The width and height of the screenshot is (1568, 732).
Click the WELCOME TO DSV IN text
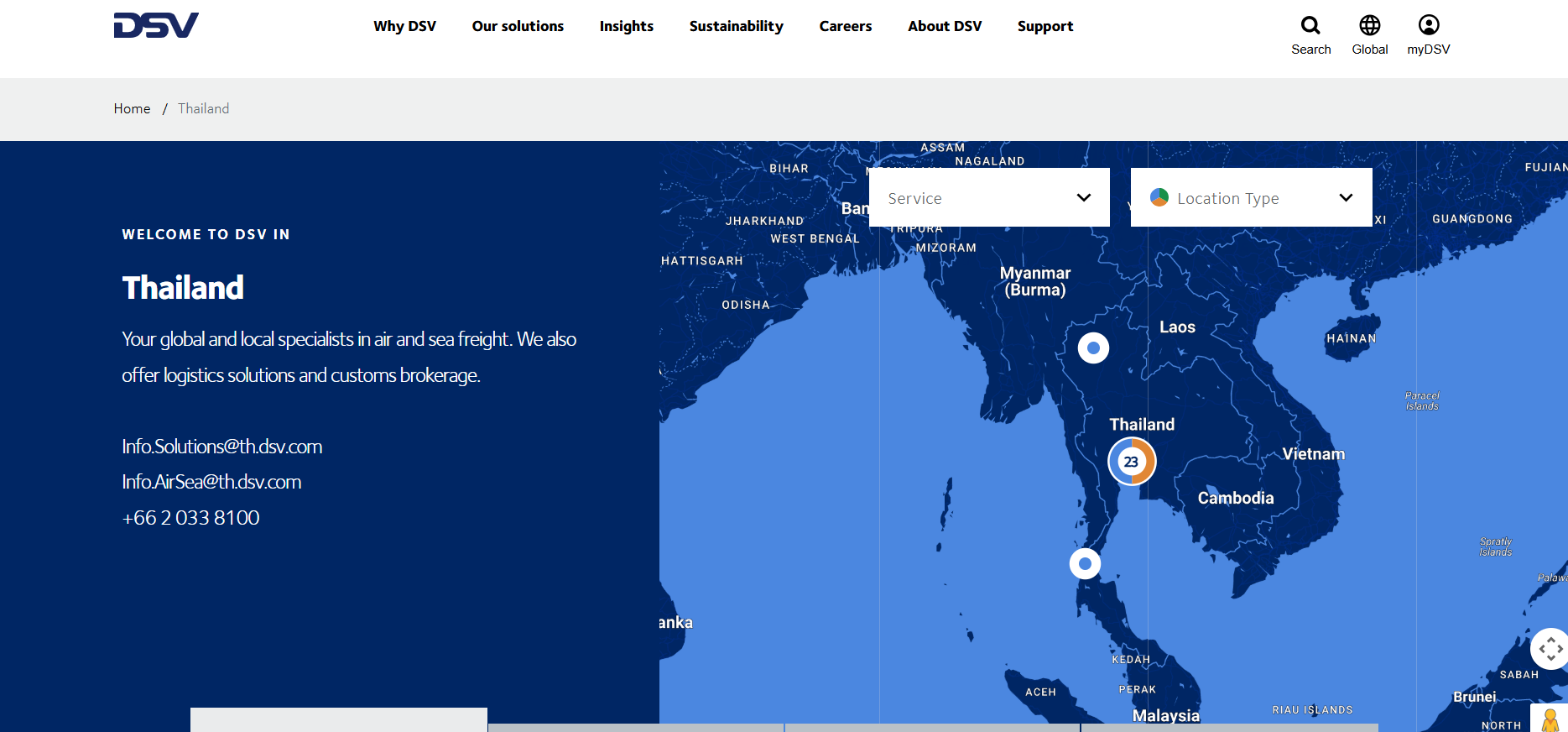(206, 234)
